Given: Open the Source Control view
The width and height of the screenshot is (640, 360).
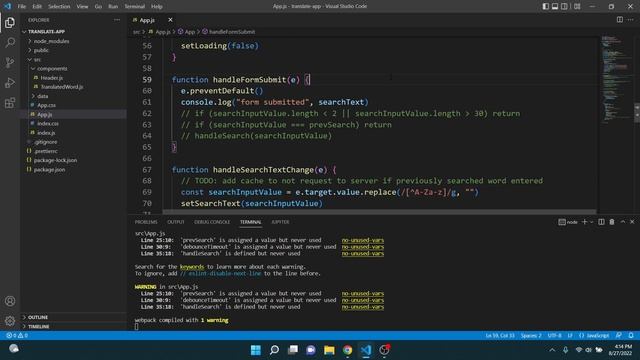Looking at the screenshot, I should pyautogui.click(x=10, y=62).
